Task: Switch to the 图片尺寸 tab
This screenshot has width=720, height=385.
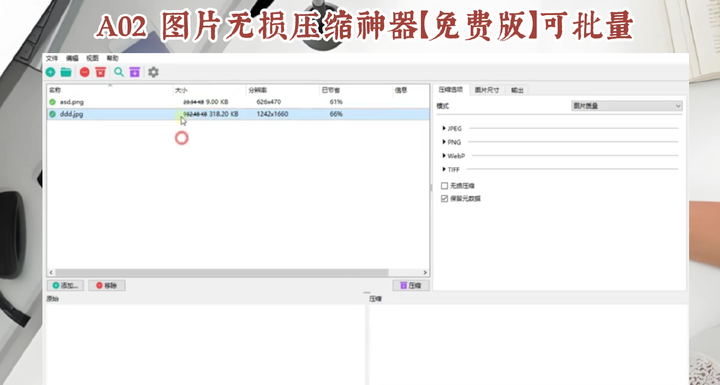Action: pos(487,90)
